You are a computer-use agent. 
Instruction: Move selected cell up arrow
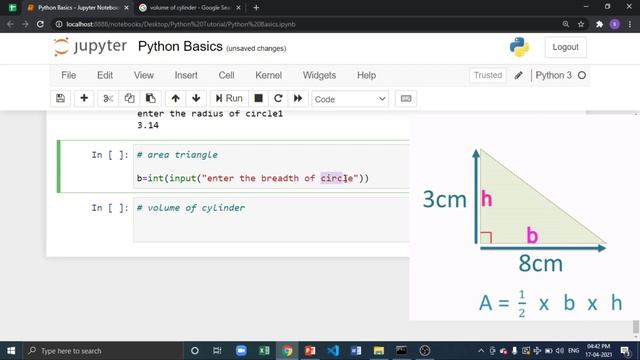[x=176, y=98]
